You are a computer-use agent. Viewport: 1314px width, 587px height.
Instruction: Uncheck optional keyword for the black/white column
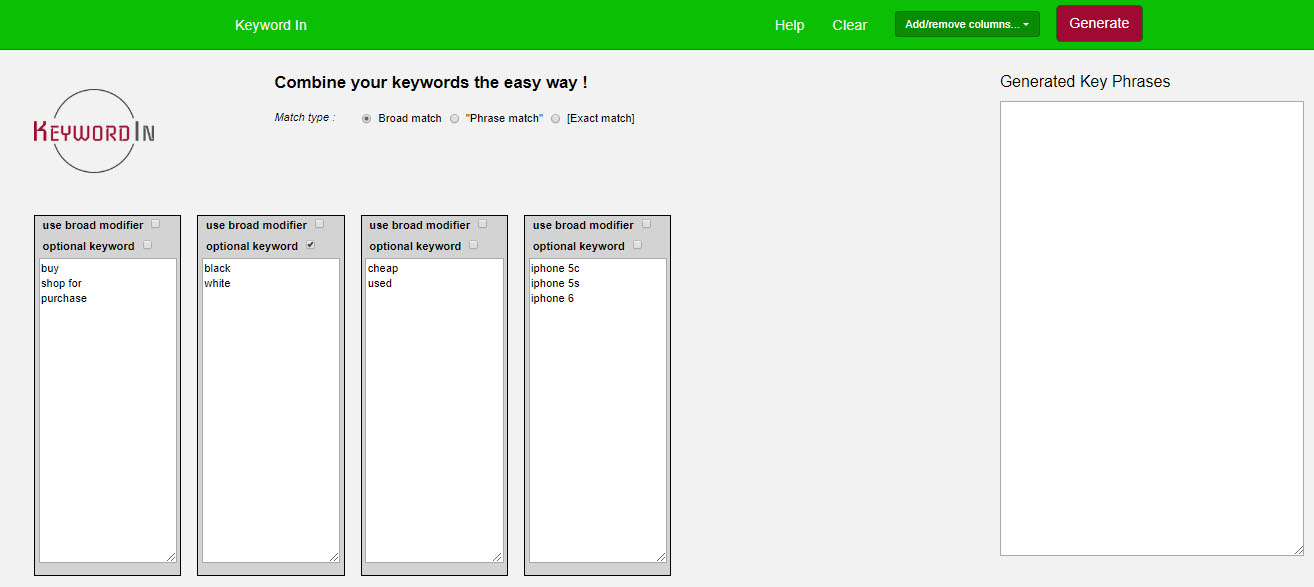click(310, 245)
